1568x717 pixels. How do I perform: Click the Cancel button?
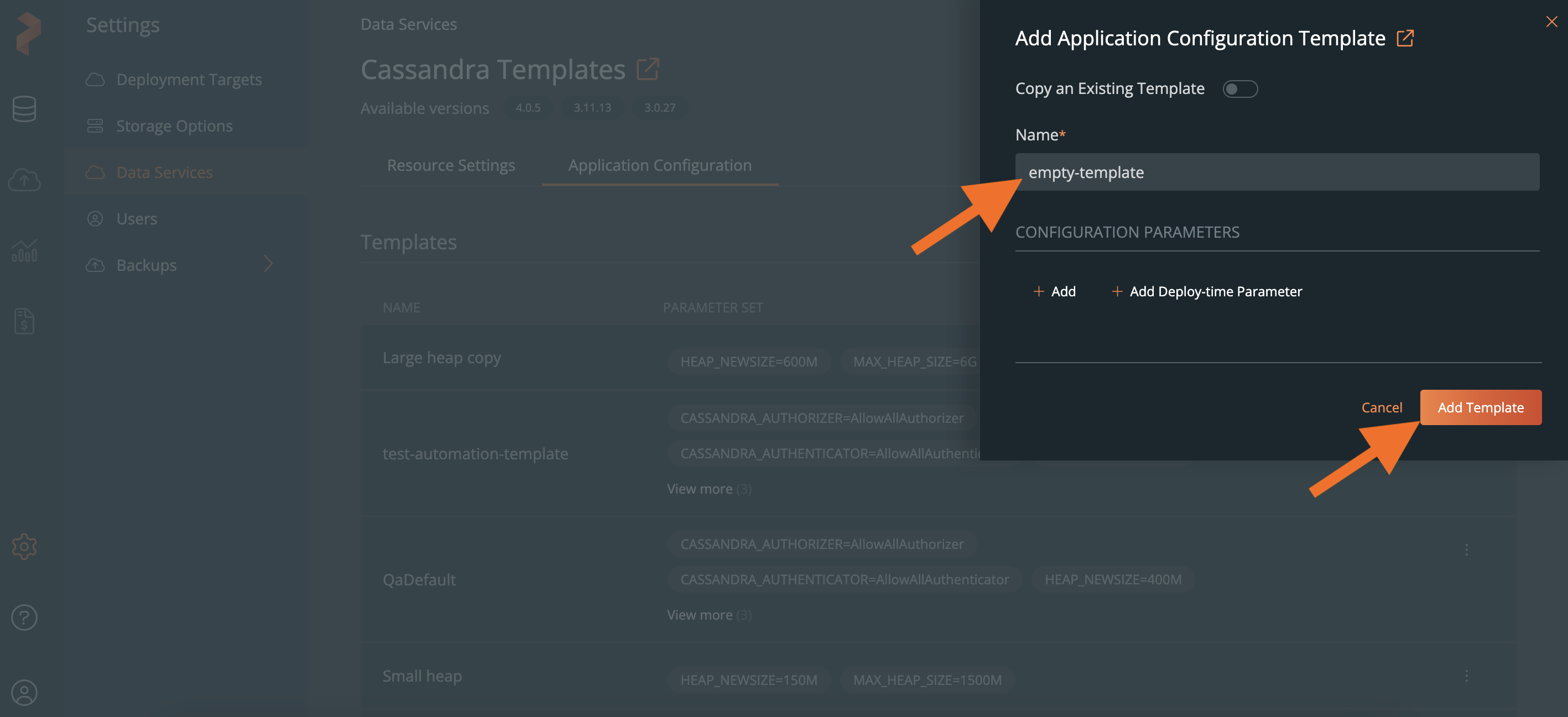[x=1382, y=407]
